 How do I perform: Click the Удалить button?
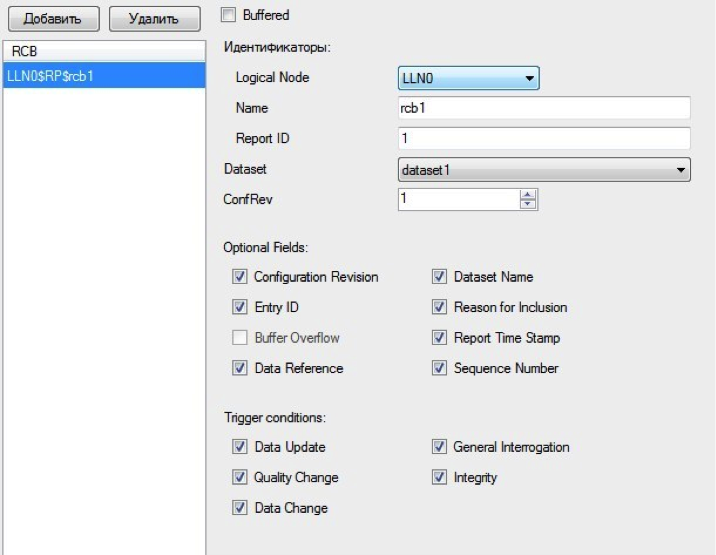tap(154, 19)
